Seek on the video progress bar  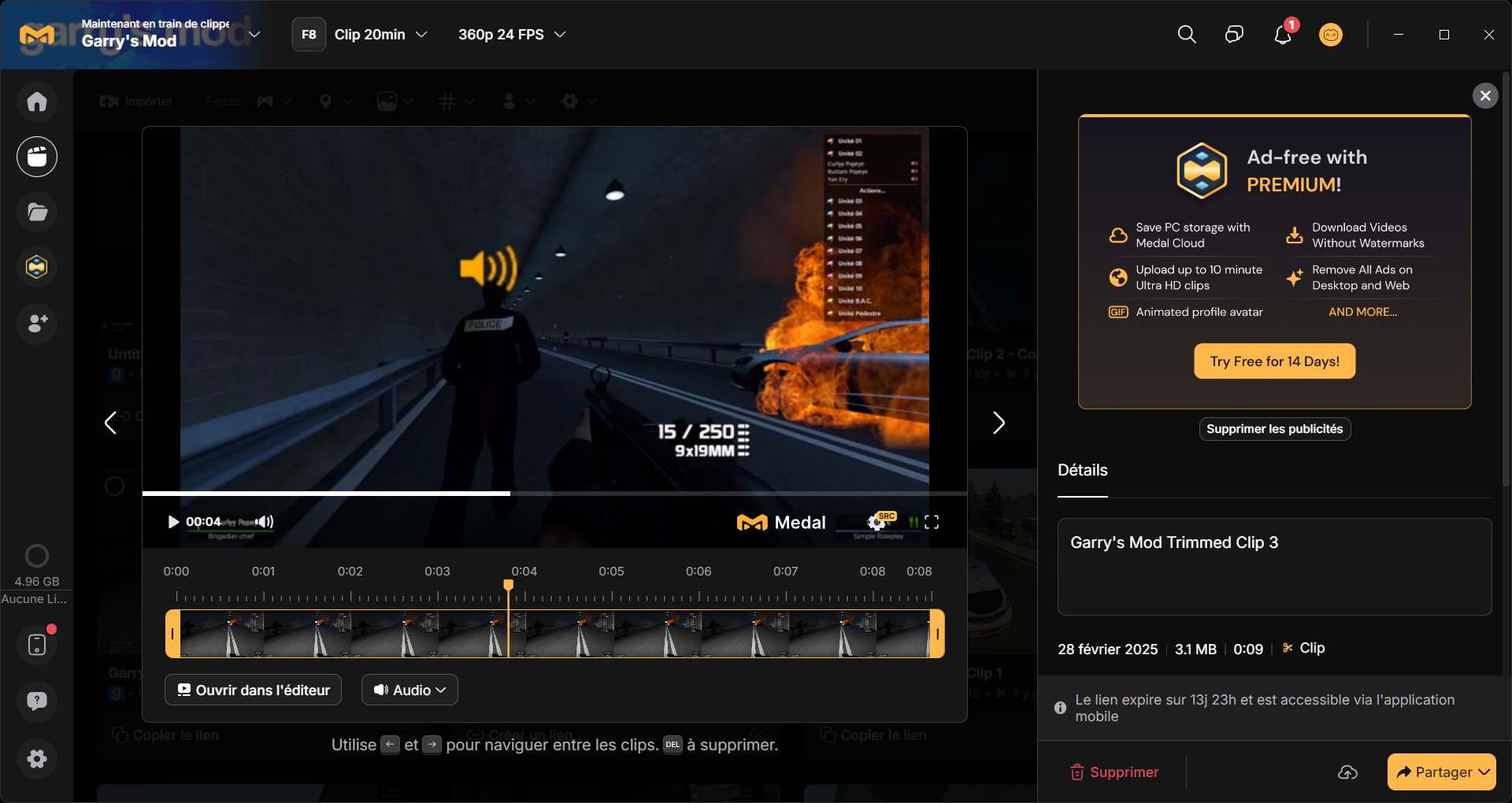[554, 494]
